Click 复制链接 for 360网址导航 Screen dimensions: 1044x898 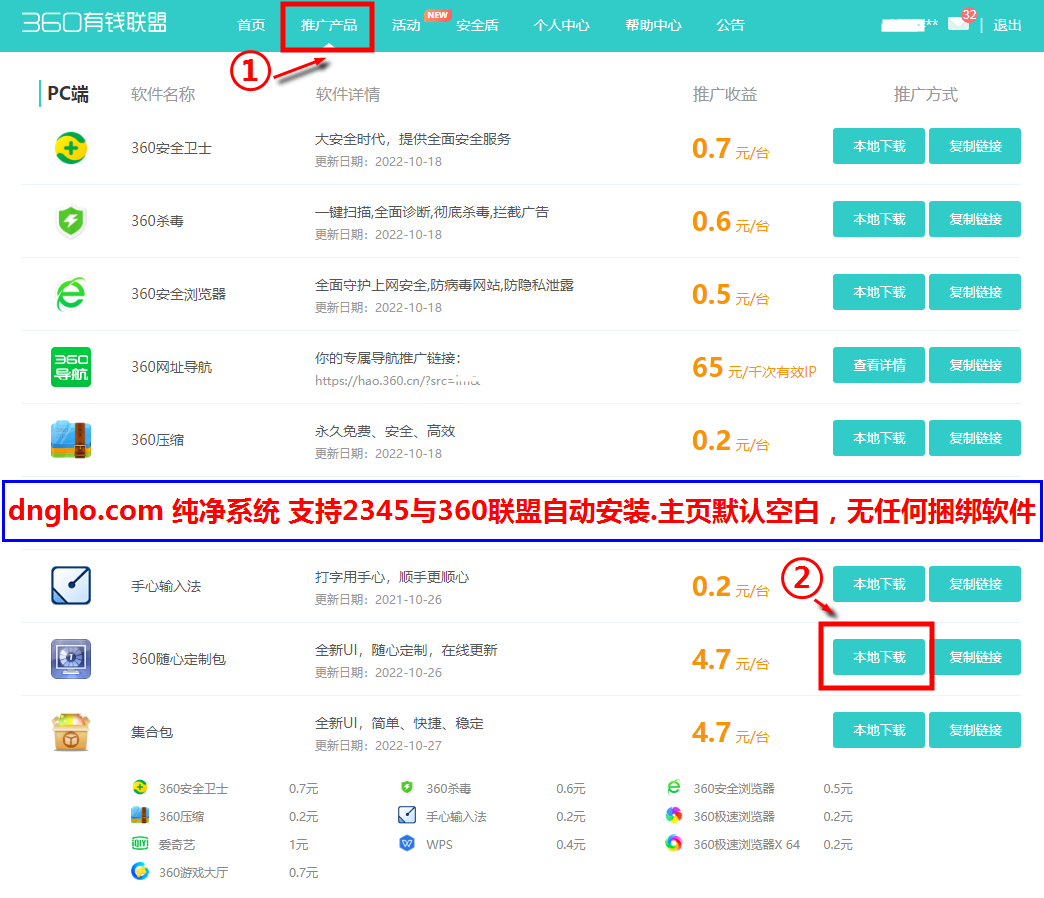pyautogui.click(x=975, y=365)
